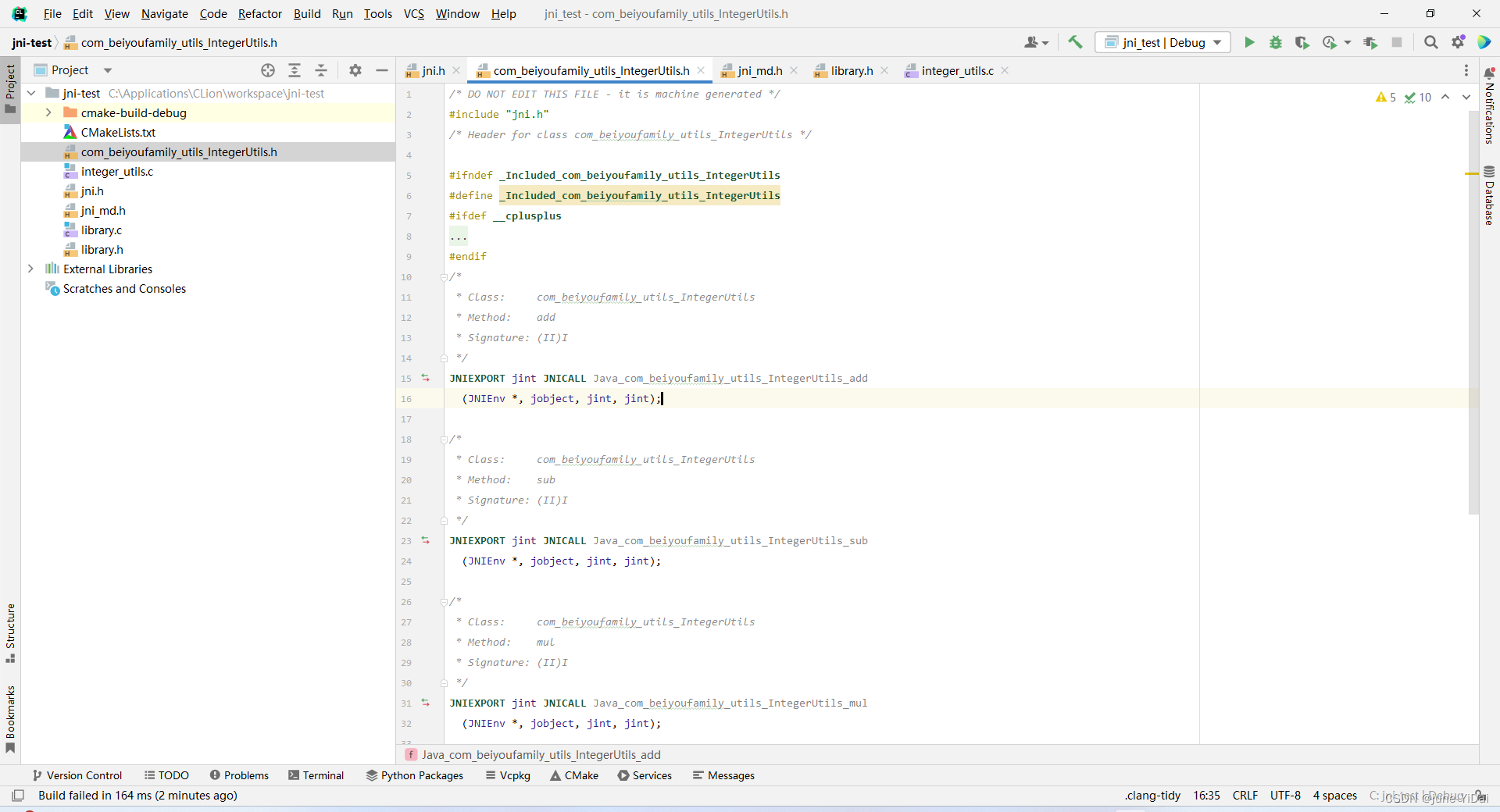Screen dimensions: 1500x812
Task: Click gutter navigation icon on line 31
Action: coord(426,703)
